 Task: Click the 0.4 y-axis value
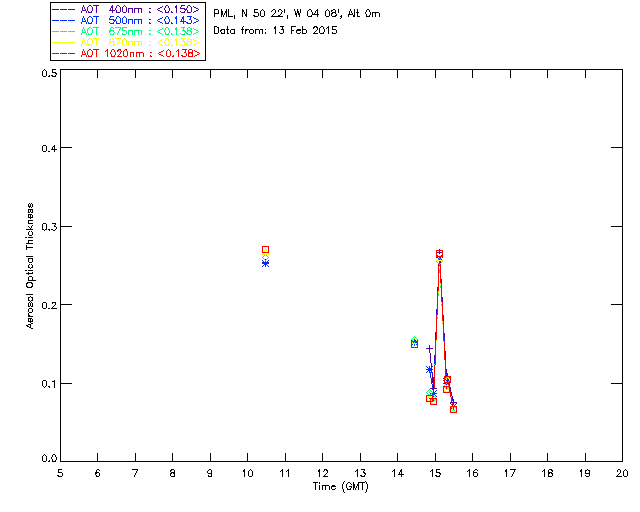(x=49, y=148)
